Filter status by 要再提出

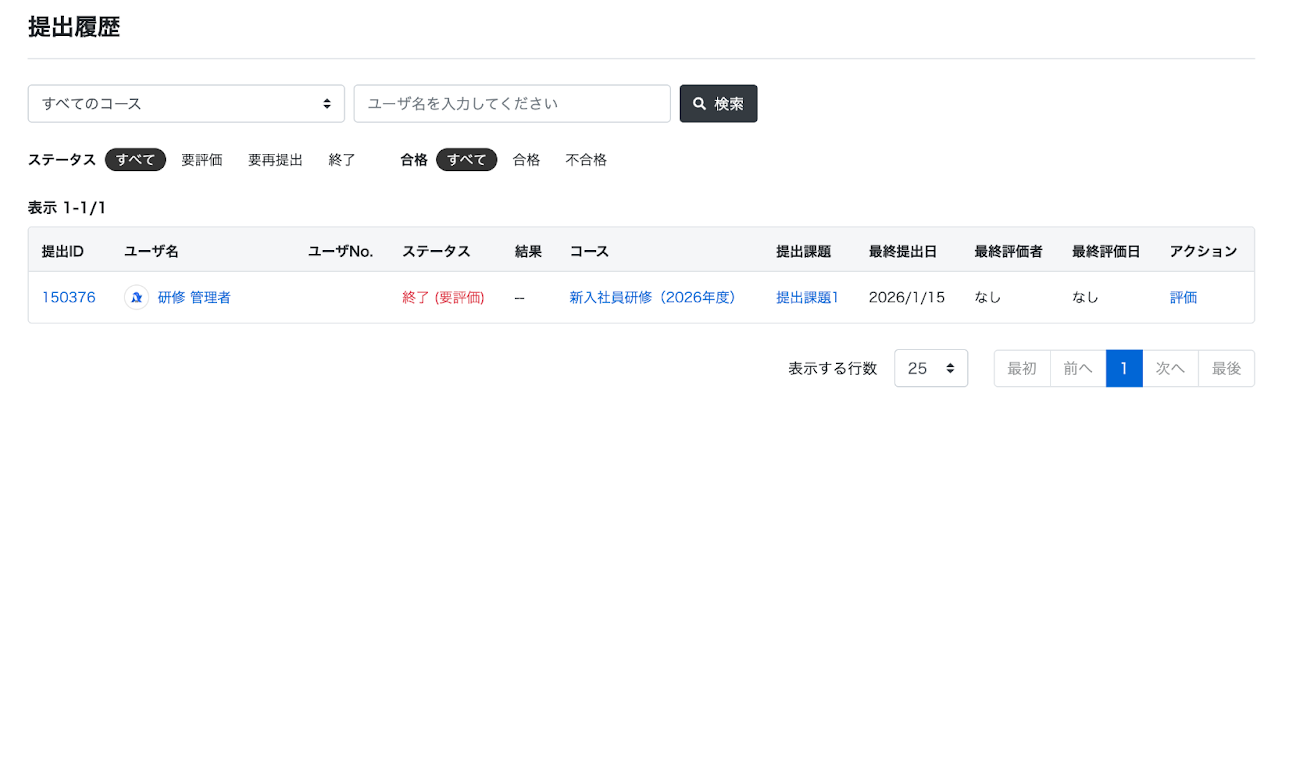[x=275, y=160]
